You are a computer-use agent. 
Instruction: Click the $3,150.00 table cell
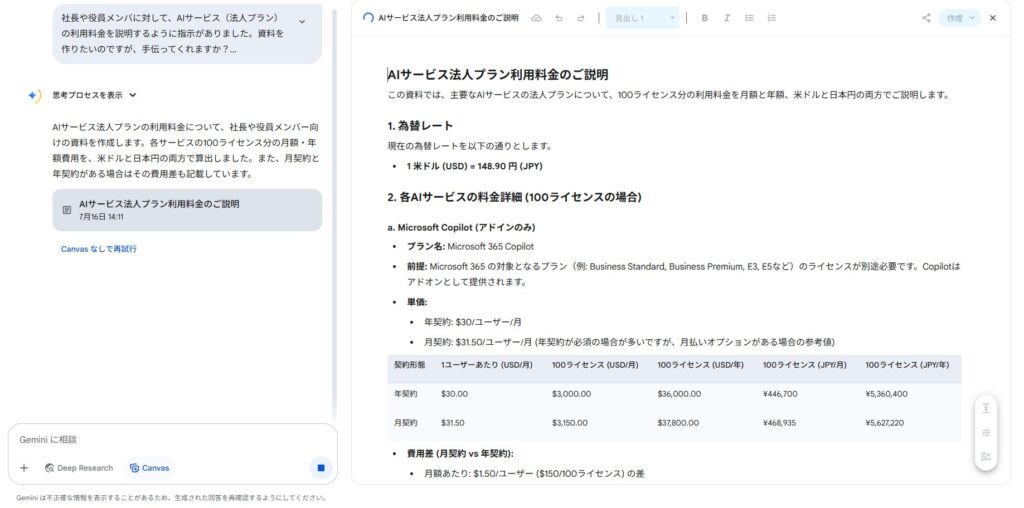click(571, 422)
